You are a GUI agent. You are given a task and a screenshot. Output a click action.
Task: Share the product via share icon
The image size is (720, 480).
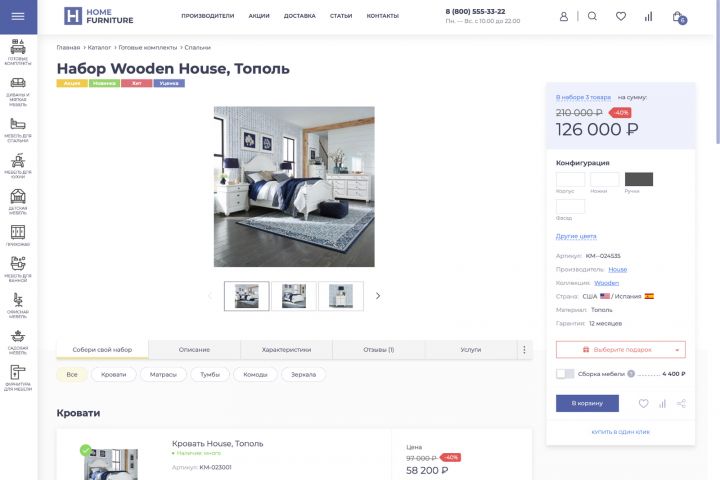pyautogui.click(x=681, y=403)
